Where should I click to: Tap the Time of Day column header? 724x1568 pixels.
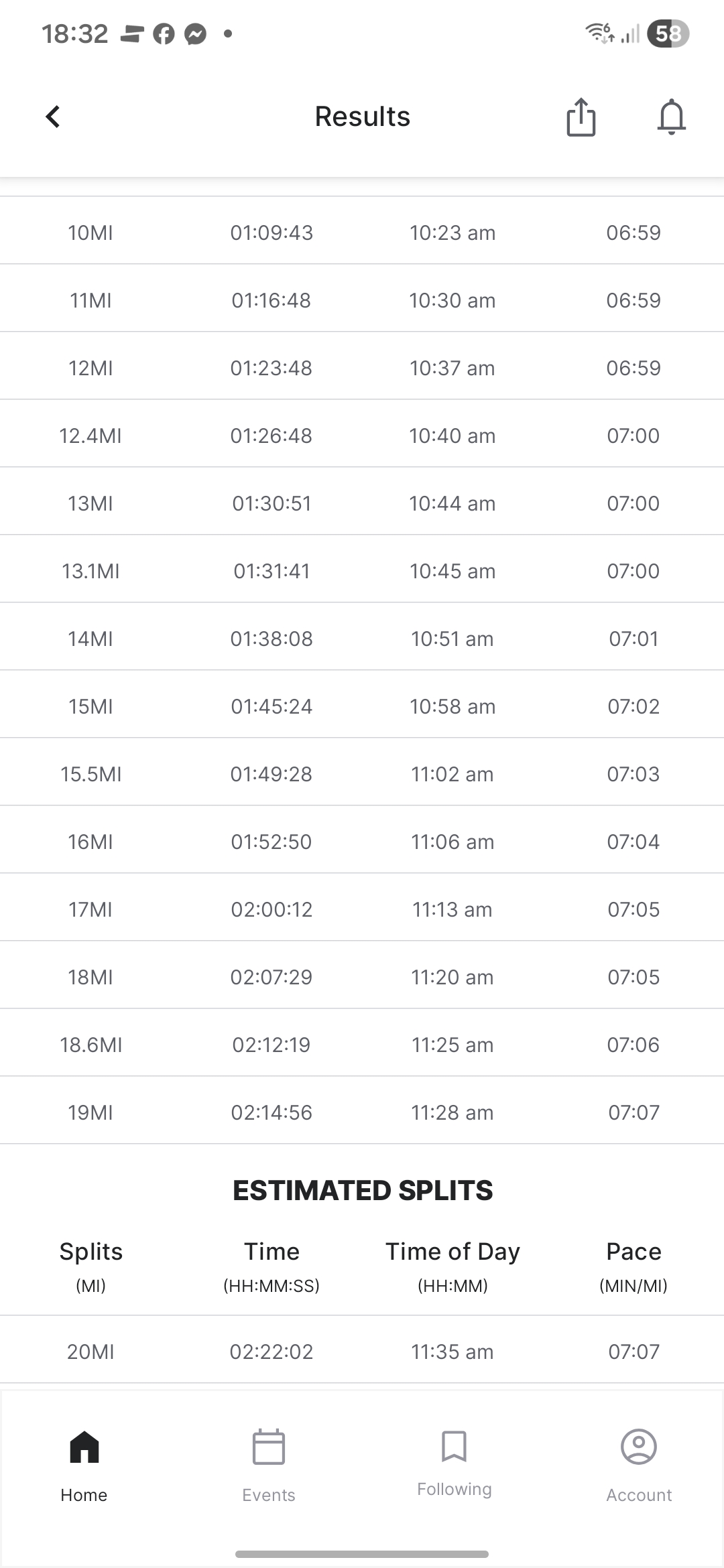pyautogui.click(x=452, y=1252)
